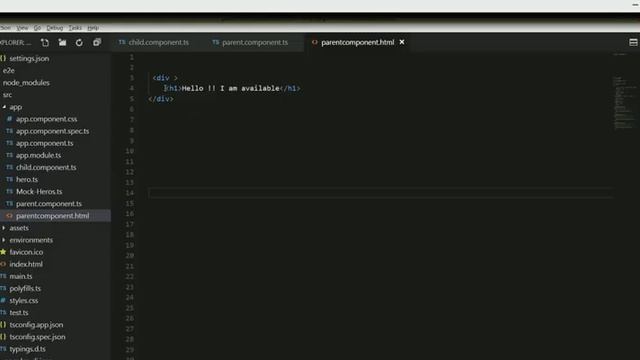
Task: Open app.module.ts file
Action: [38, 155]
